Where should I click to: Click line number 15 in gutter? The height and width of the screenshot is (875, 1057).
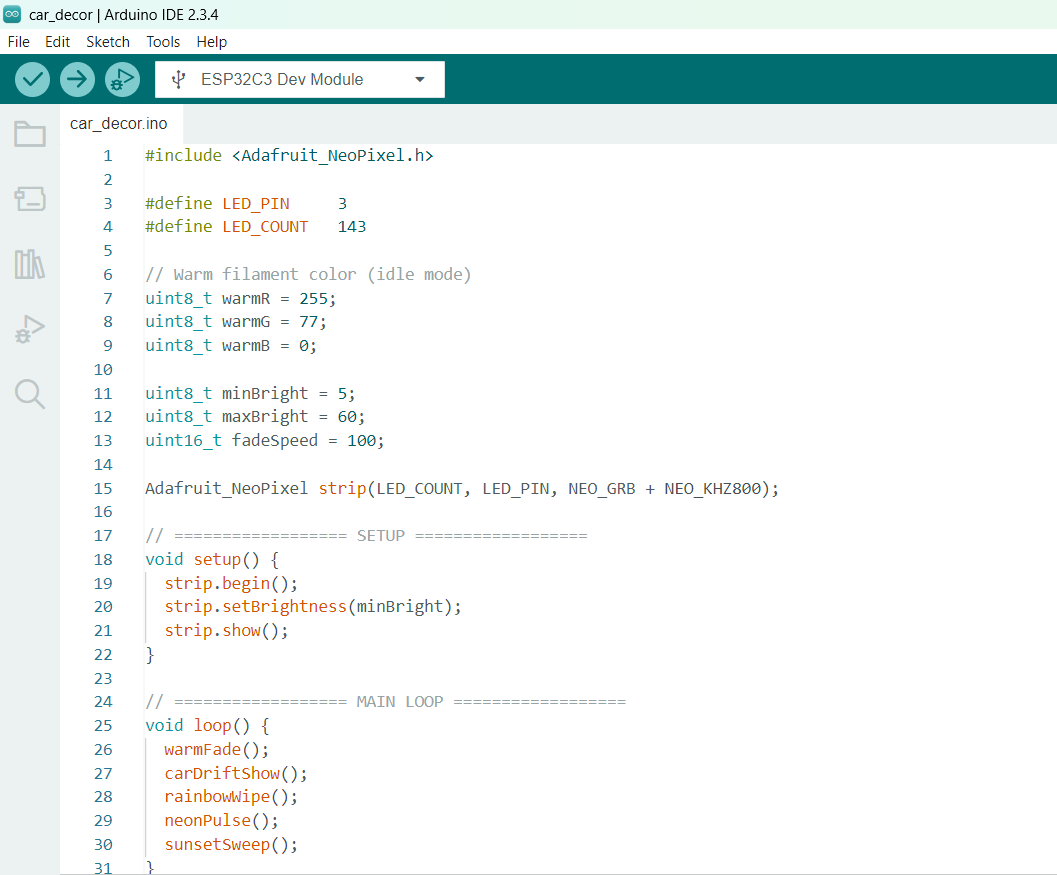click(x=103, y=489)
